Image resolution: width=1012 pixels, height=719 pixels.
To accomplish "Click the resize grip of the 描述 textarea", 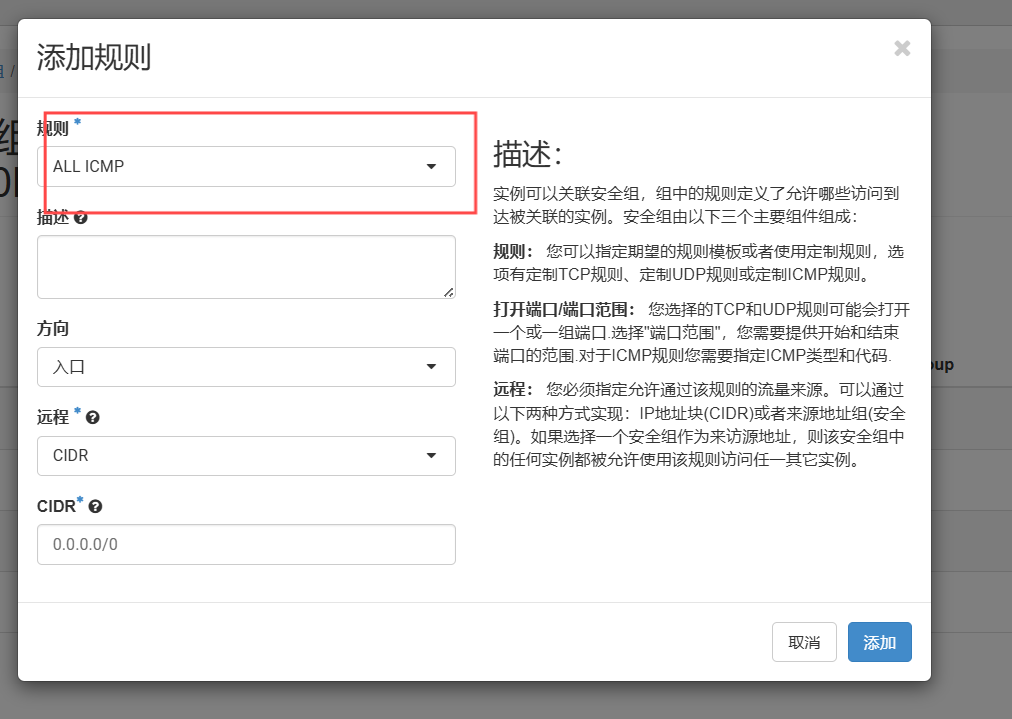I will (448, 291).
